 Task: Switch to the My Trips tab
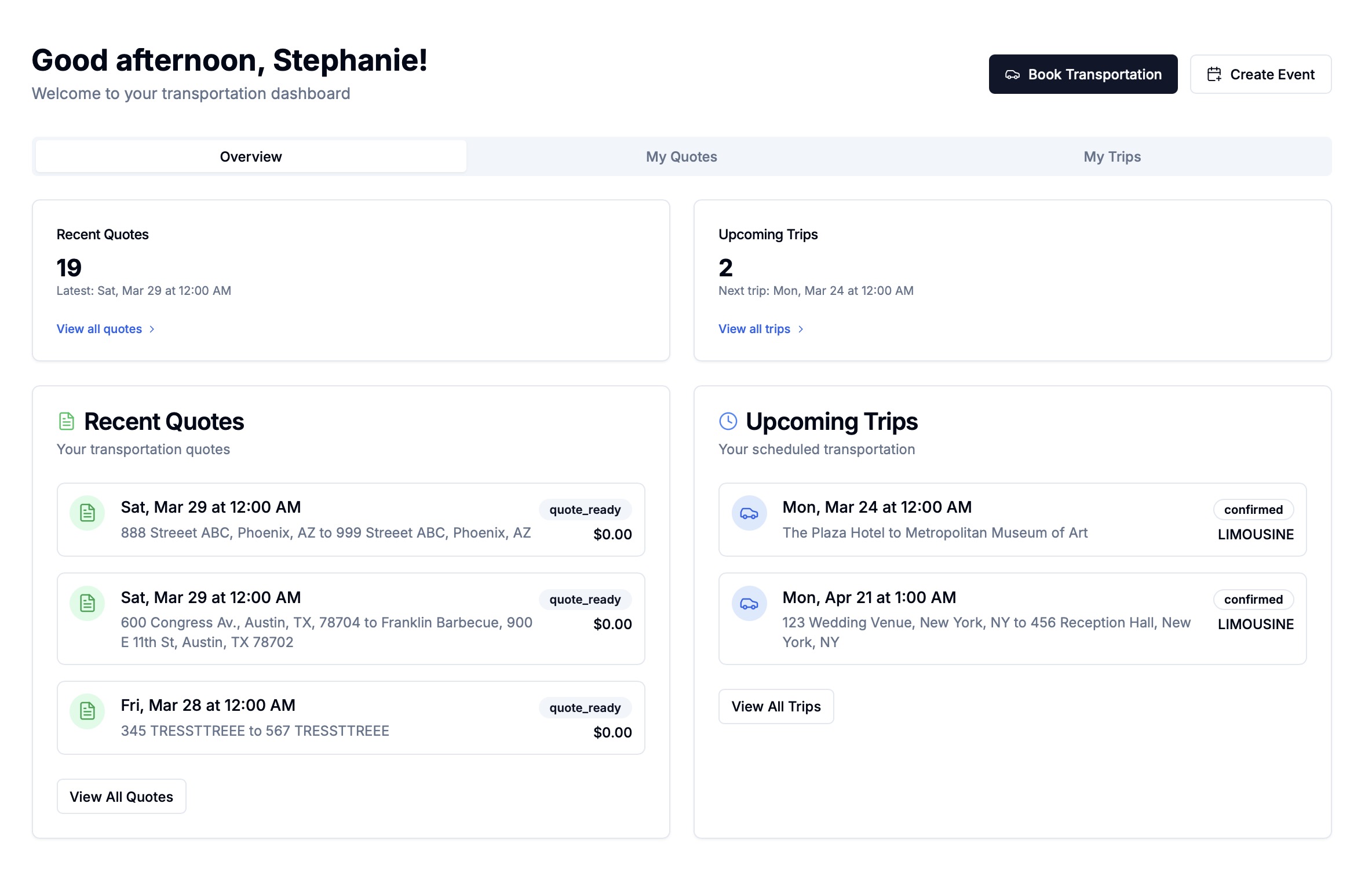click(1112, 156)
